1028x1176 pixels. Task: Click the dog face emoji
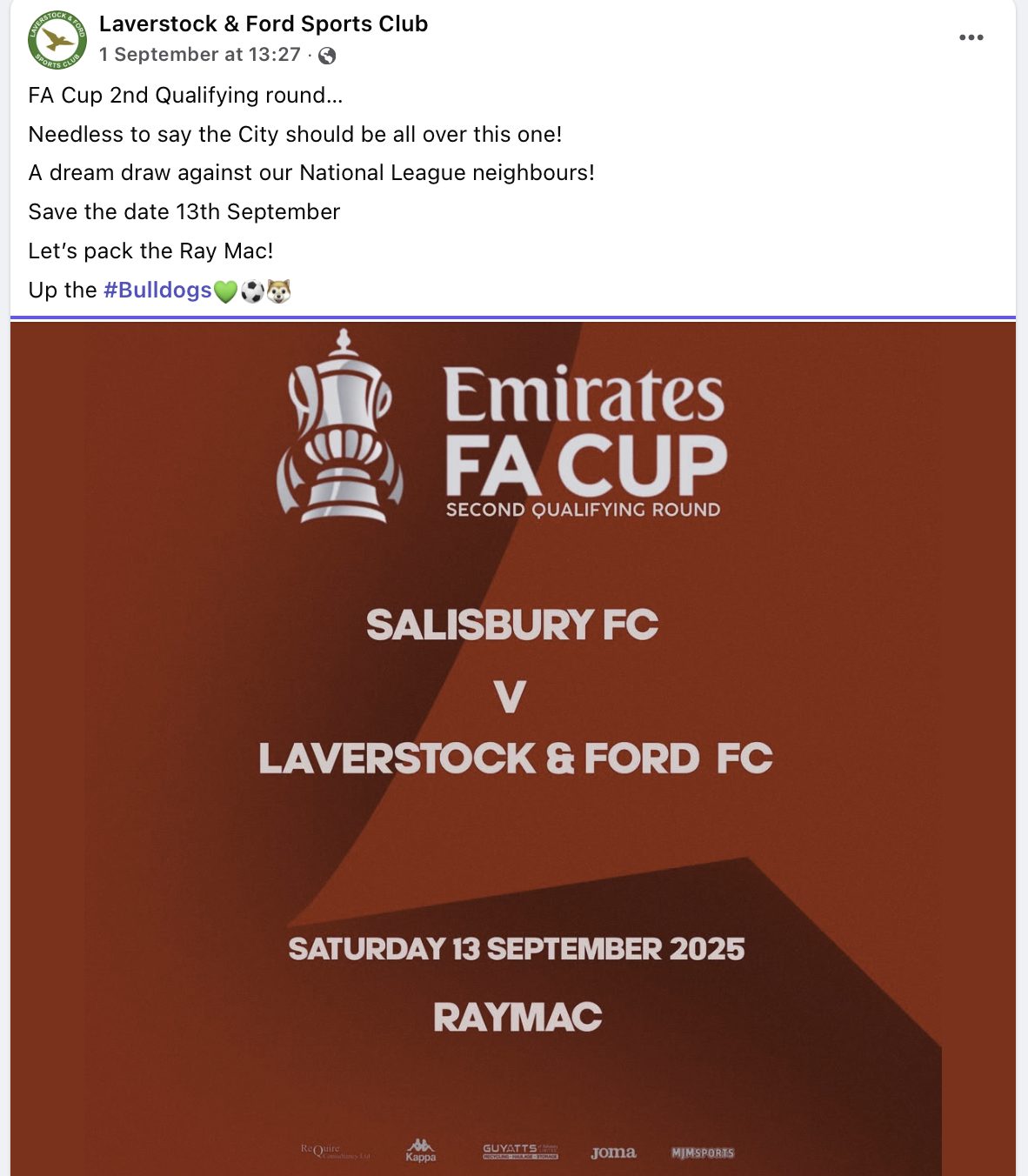278,291
